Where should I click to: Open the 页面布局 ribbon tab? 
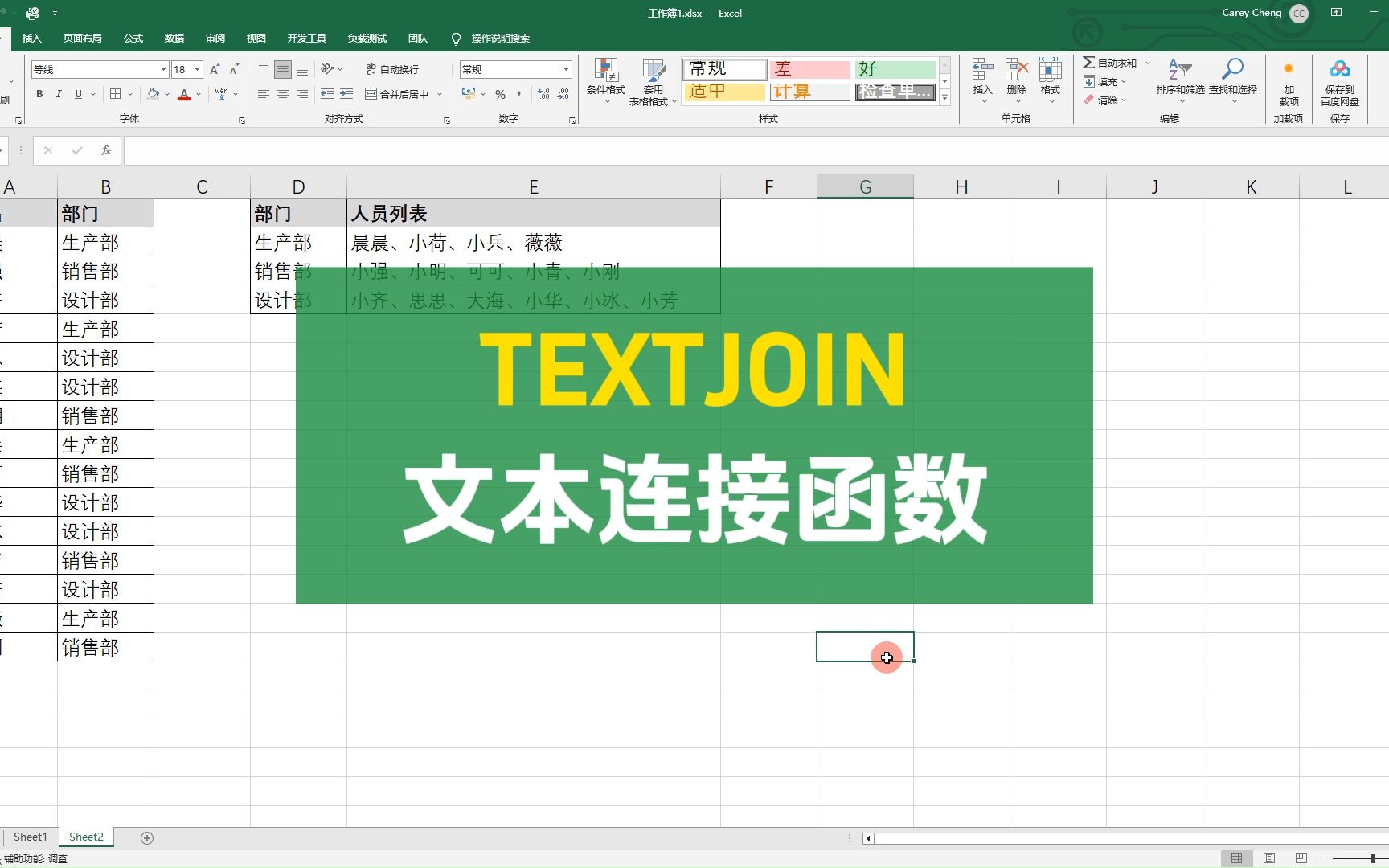[x=83, y=38]
